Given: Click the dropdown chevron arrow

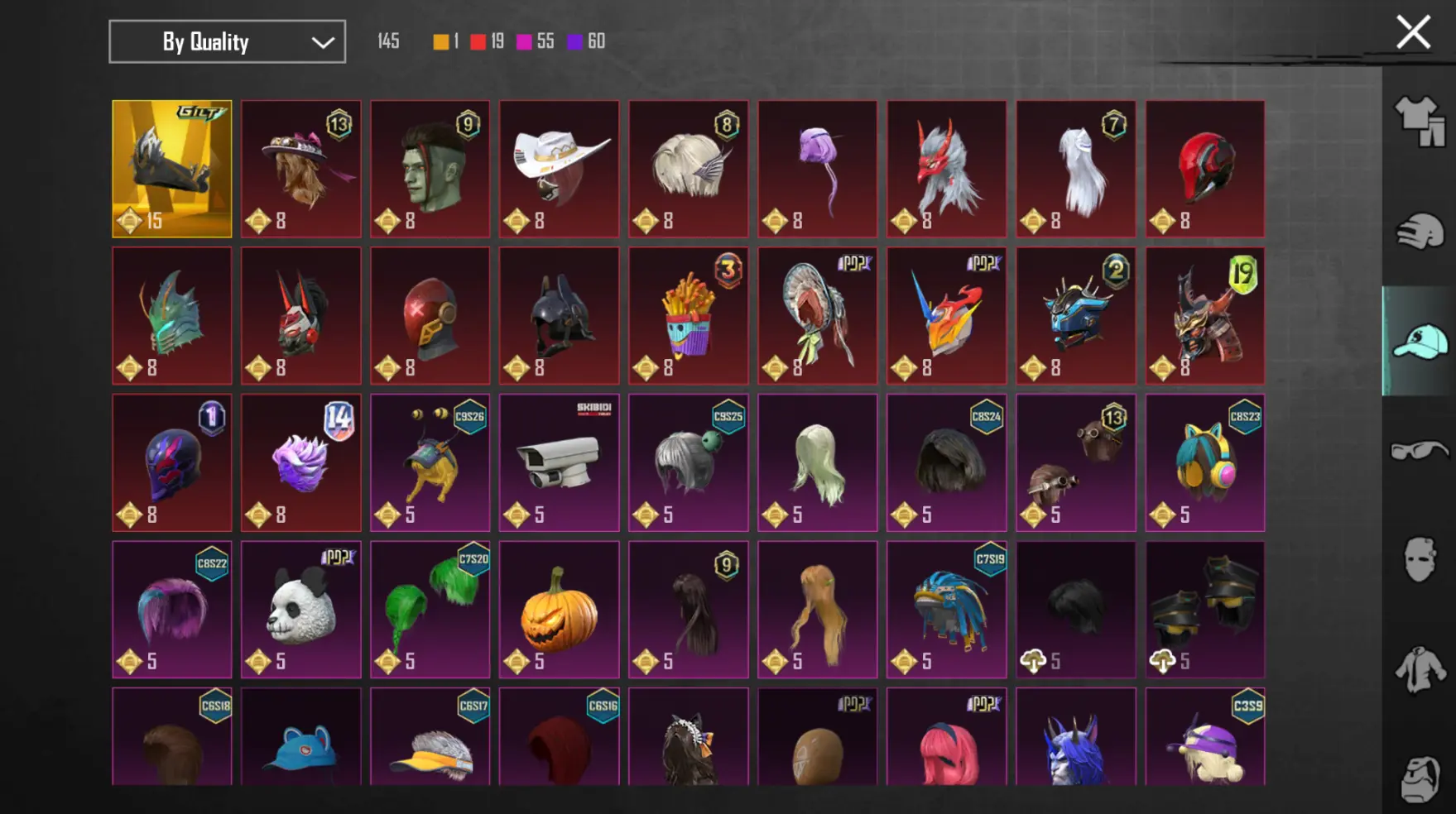Looking at the screenshot, I should click(x=323, y=42).
